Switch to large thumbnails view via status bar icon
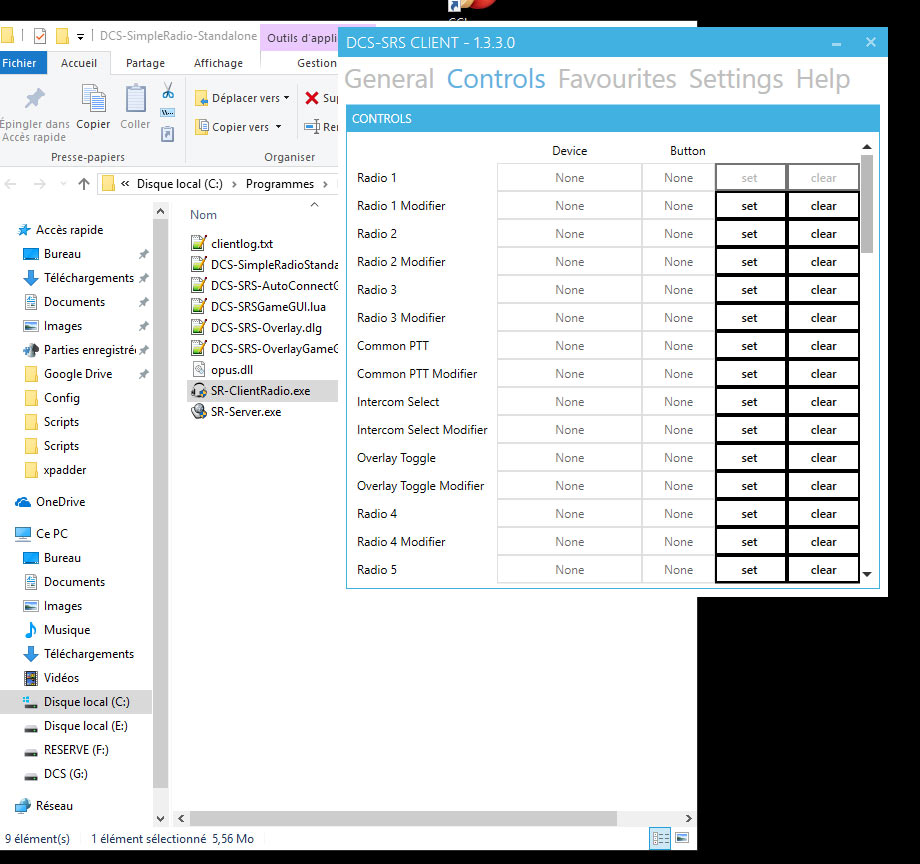This screenshot has height=864, width=920. coord(683,839)
